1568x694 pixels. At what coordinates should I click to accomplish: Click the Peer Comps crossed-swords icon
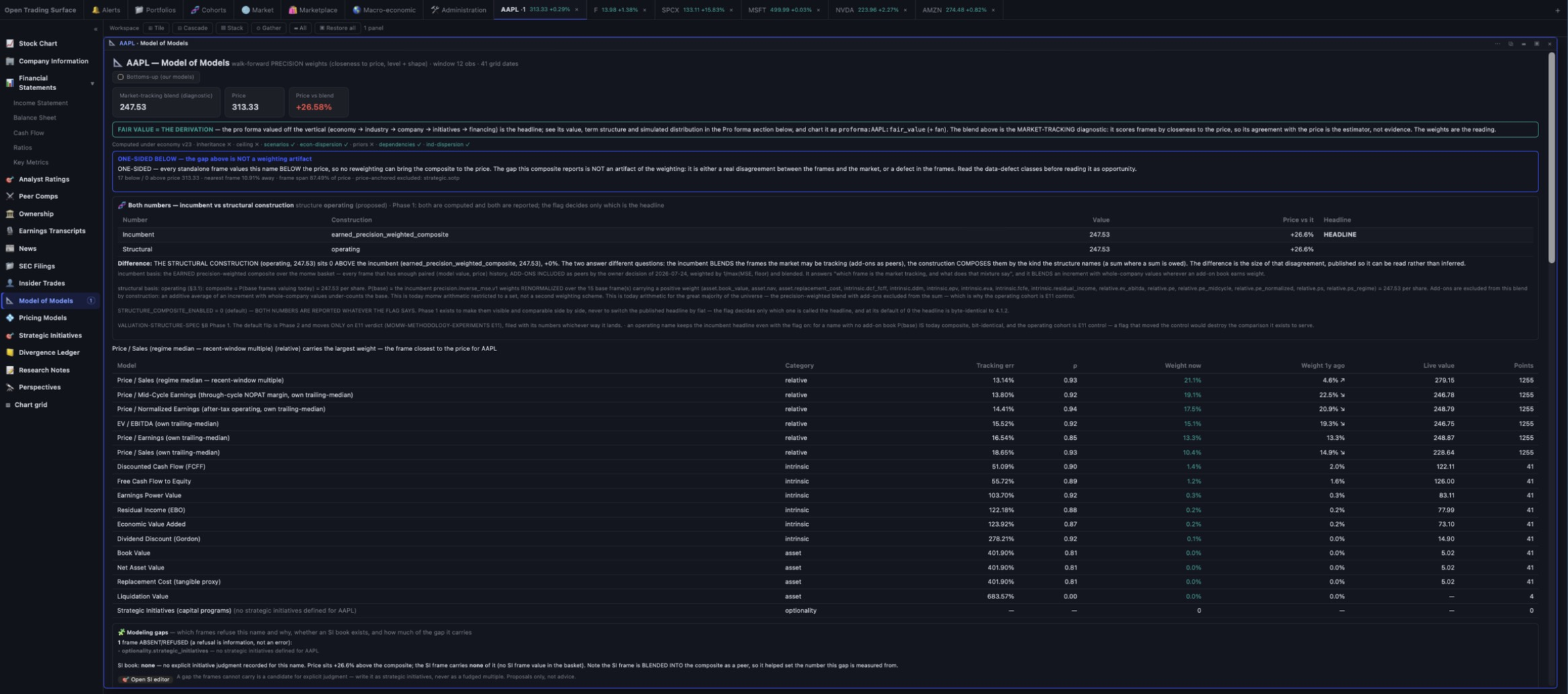[10, 196]
